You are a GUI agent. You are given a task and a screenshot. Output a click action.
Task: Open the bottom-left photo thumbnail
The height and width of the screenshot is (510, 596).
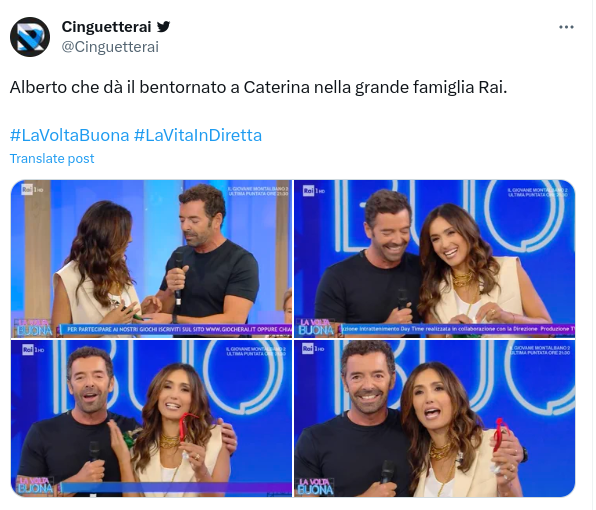[151, 418]
